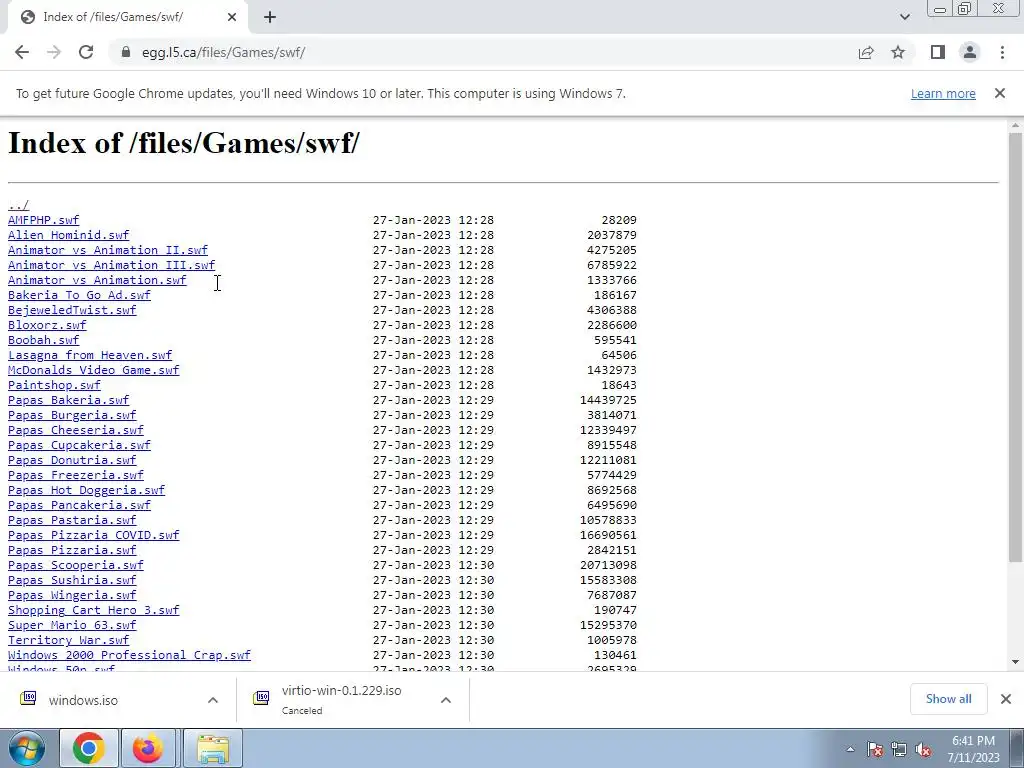Viewport: 1024px width, 768px height.
Task: Open Animator vs Animation II.swf link
Action: tap(108, 250)
